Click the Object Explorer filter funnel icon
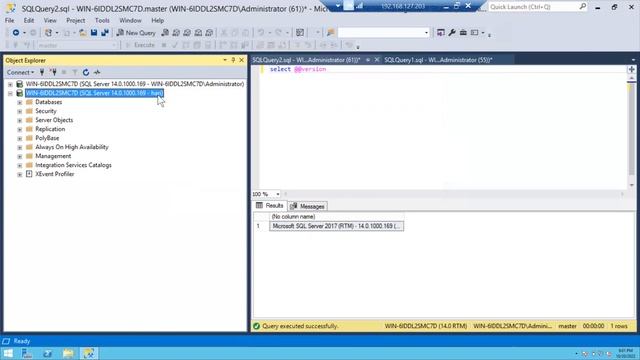 (x=75, y=72)
